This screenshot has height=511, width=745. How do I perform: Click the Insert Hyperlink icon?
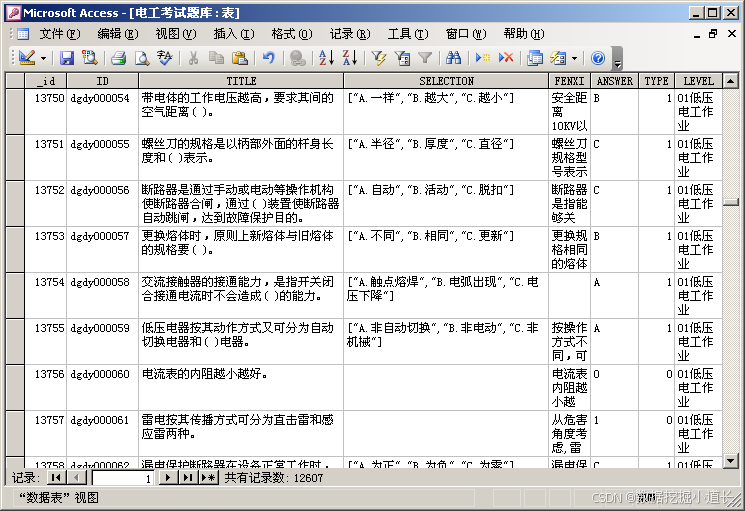pyautogui.click(x=297, y=58)
